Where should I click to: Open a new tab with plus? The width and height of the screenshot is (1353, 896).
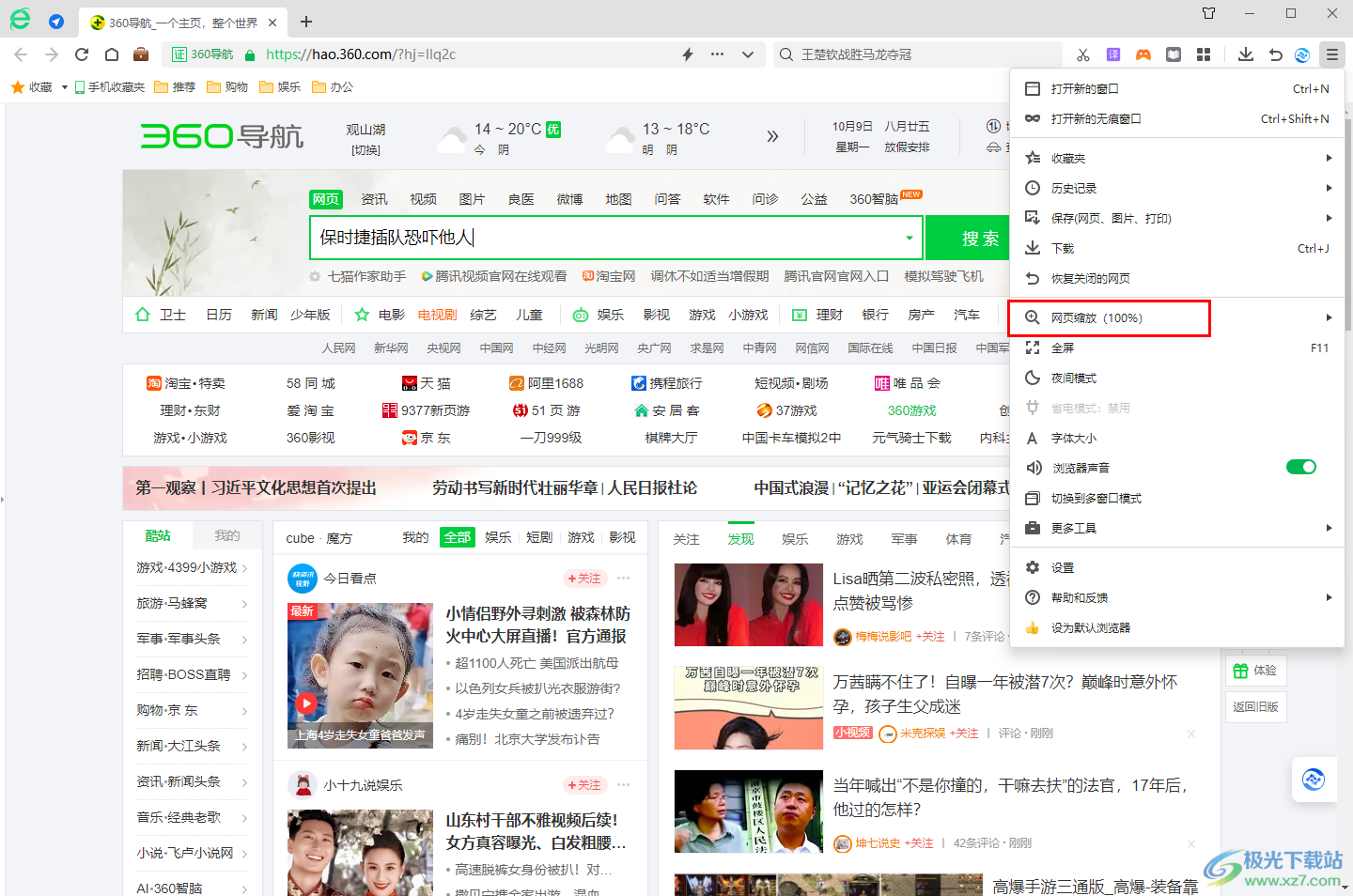(x=306, y=21)
